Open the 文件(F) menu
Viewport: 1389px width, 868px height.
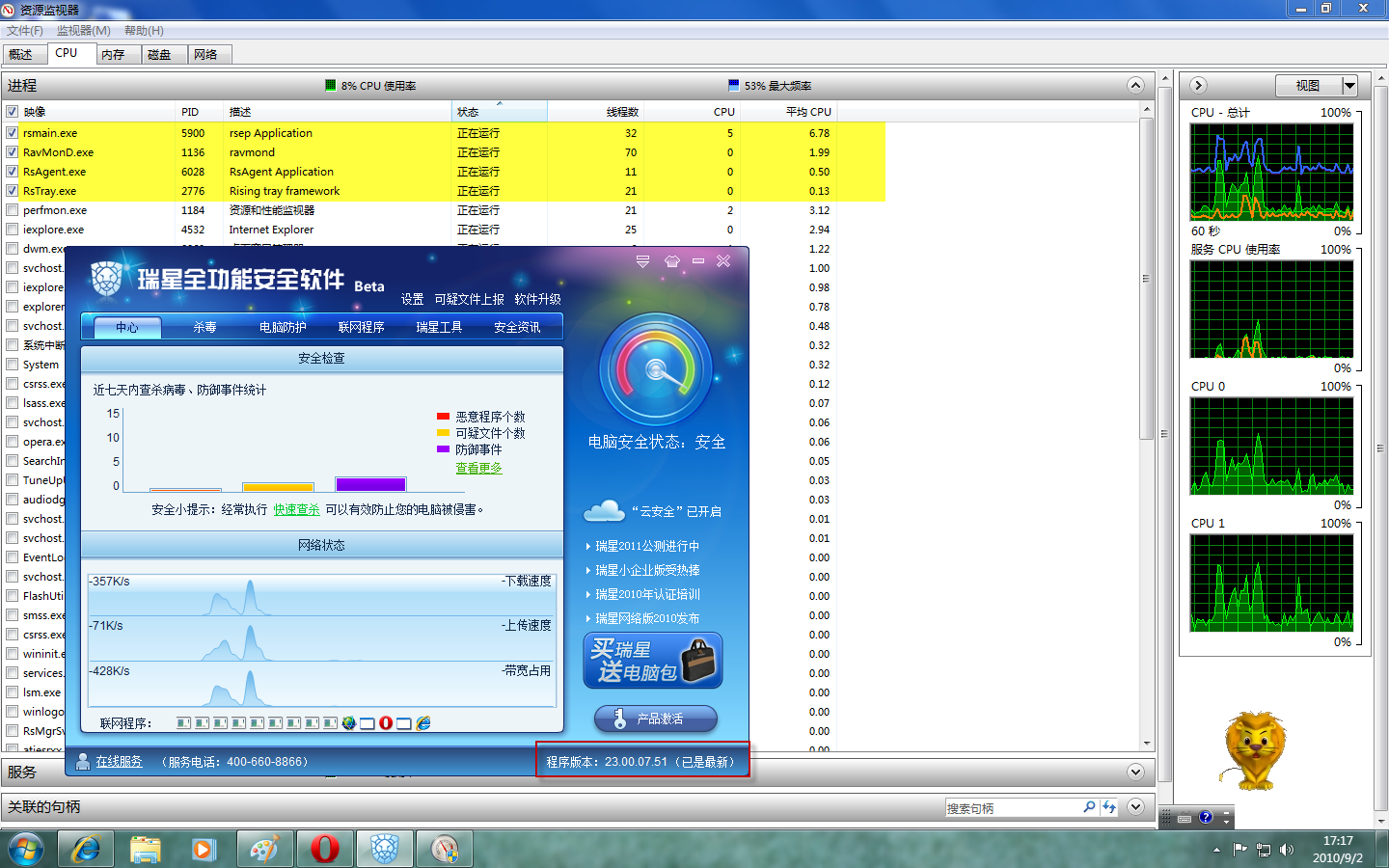[x=25, y=31]
